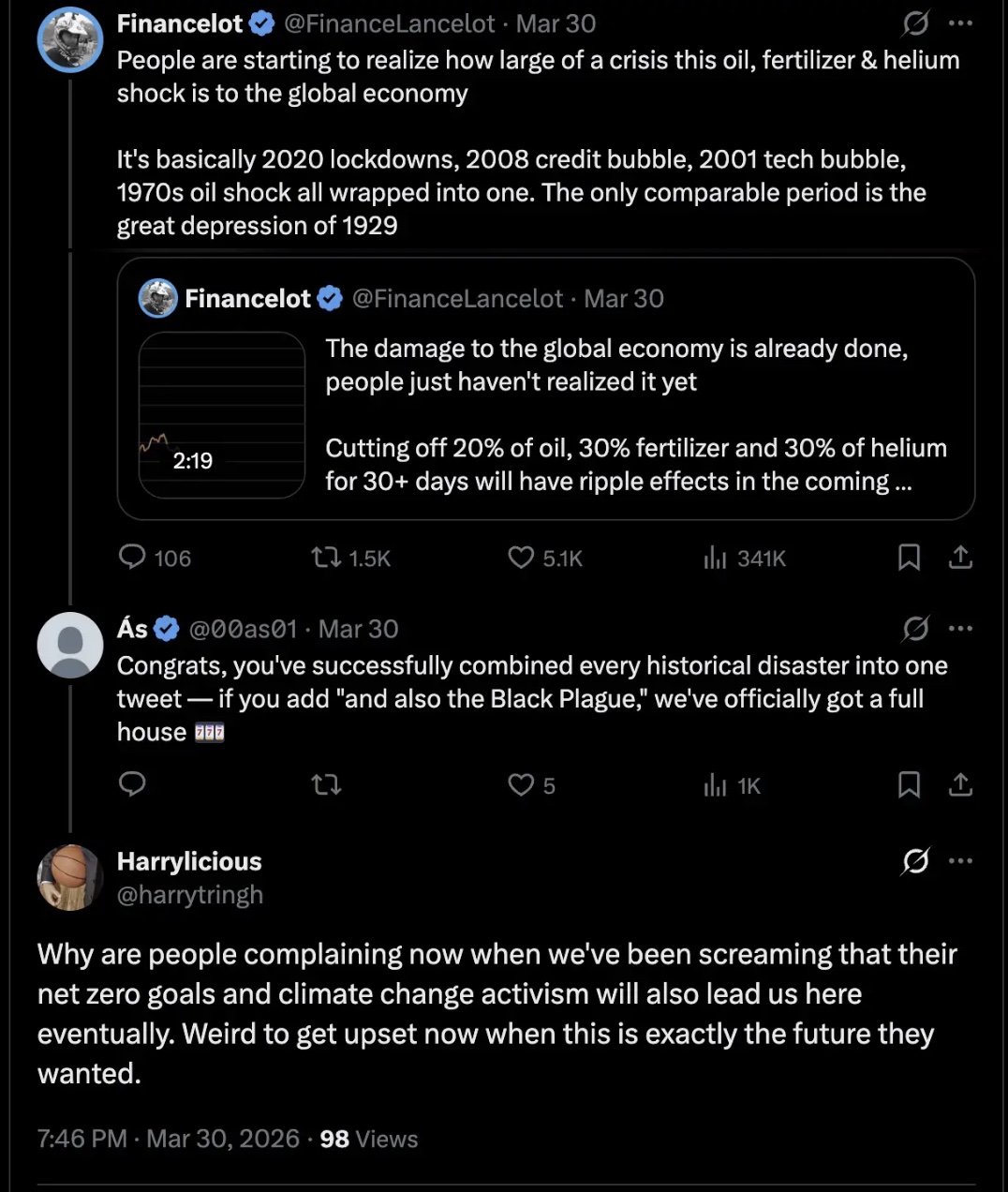Reply to Ás's Black Plague comment
1008x1192 pixels.
tap(133, 784)
